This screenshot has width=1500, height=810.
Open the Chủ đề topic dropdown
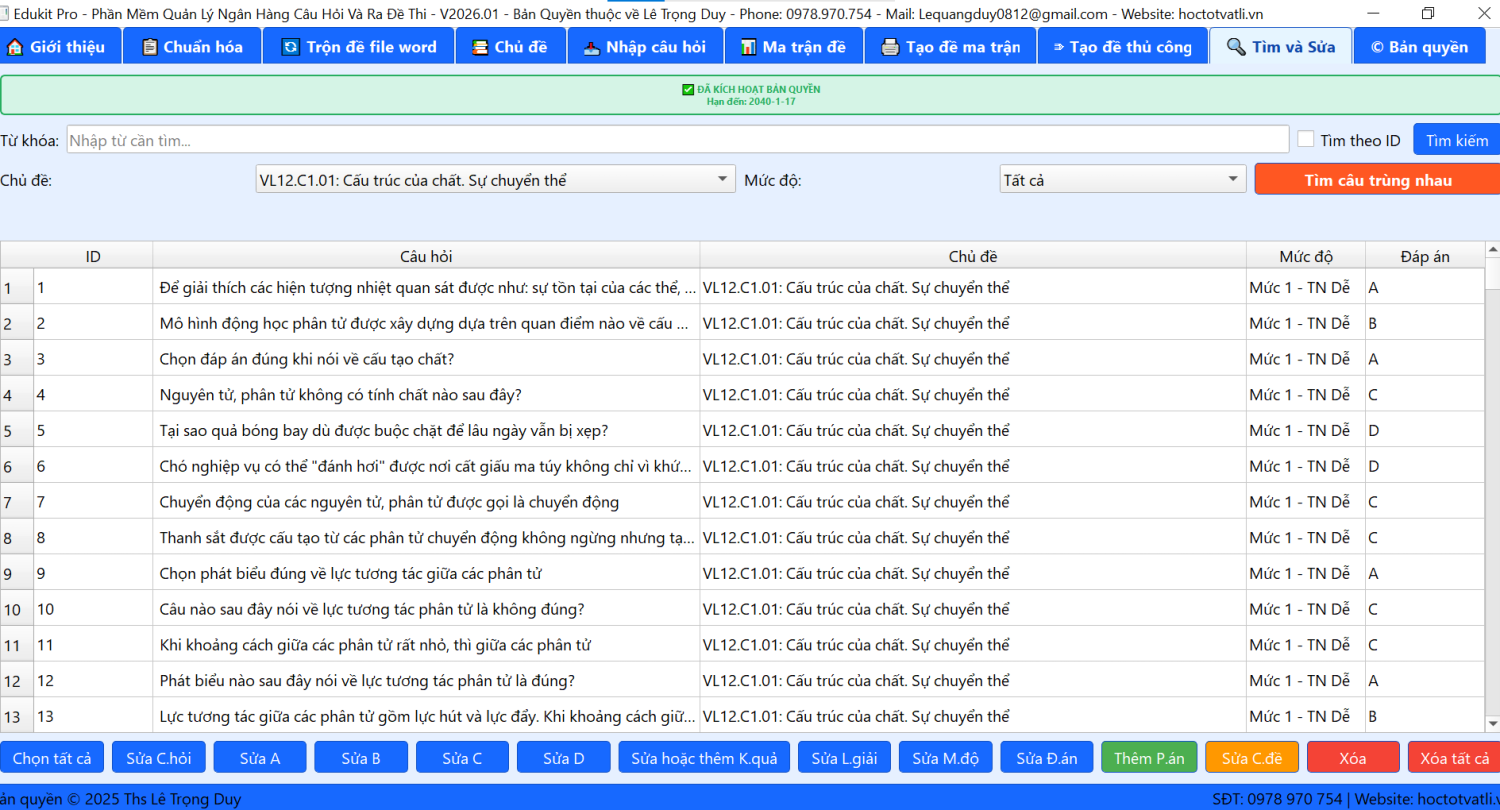(496, 180)
